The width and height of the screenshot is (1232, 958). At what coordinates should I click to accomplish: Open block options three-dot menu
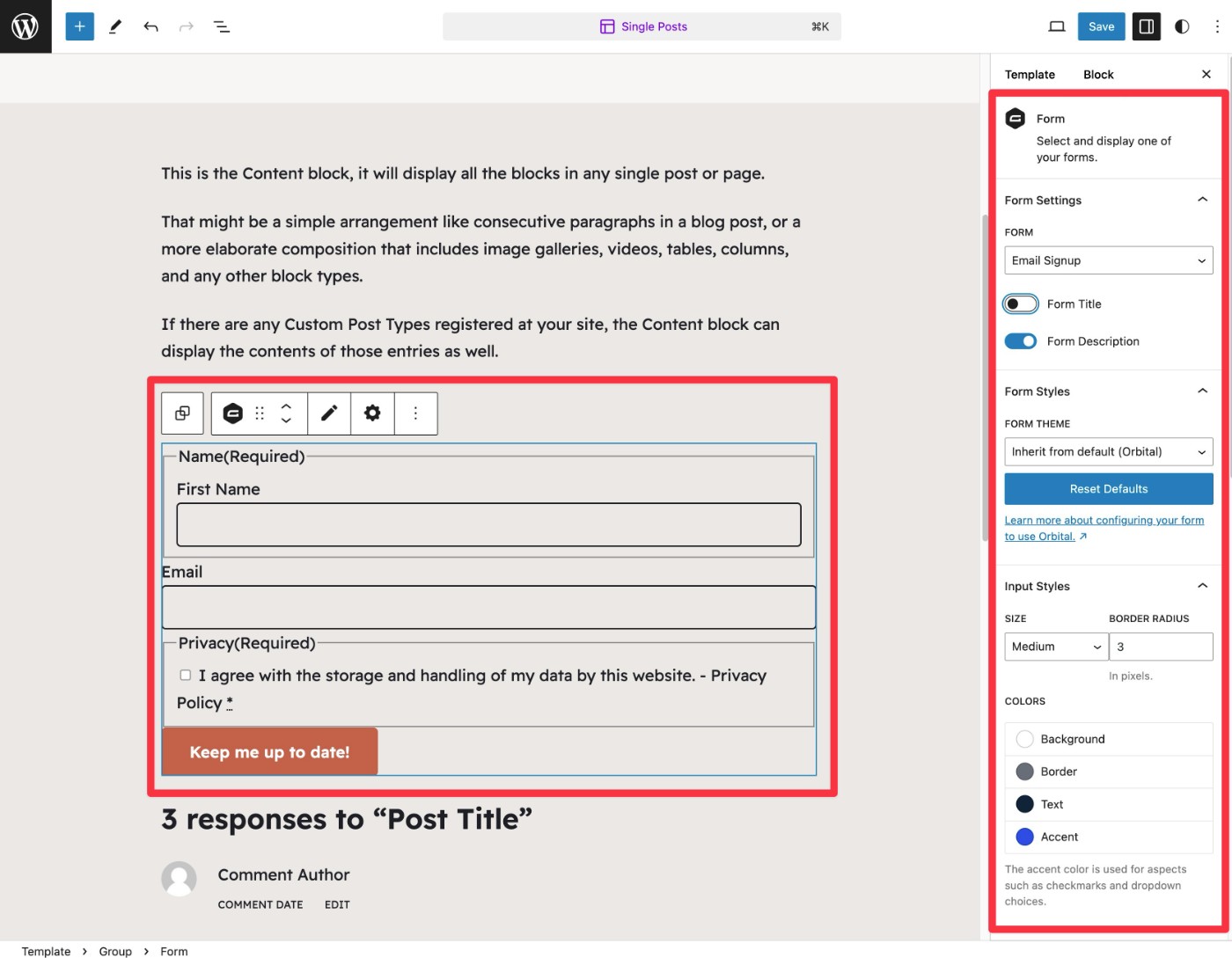(415, 413)
